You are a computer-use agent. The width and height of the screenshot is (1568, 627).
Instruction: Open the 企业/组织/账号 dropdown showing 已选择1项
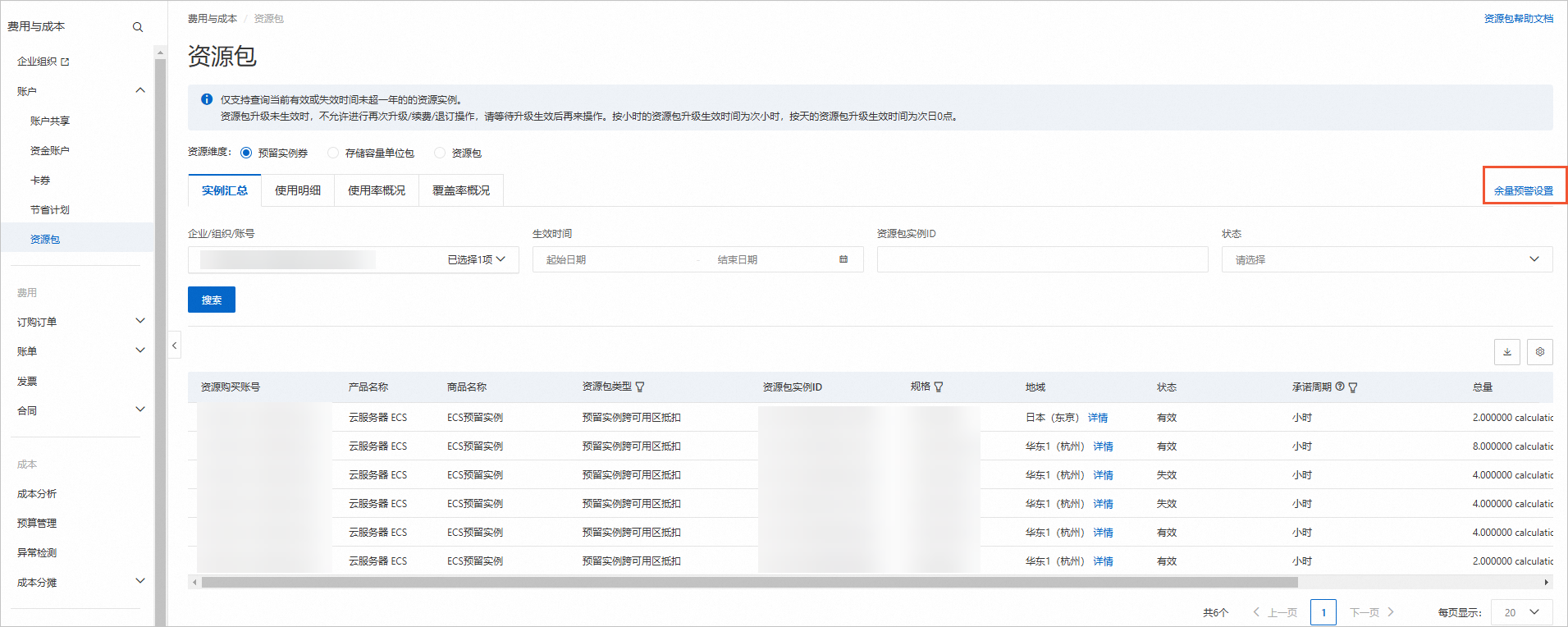[x=354, y=259]
